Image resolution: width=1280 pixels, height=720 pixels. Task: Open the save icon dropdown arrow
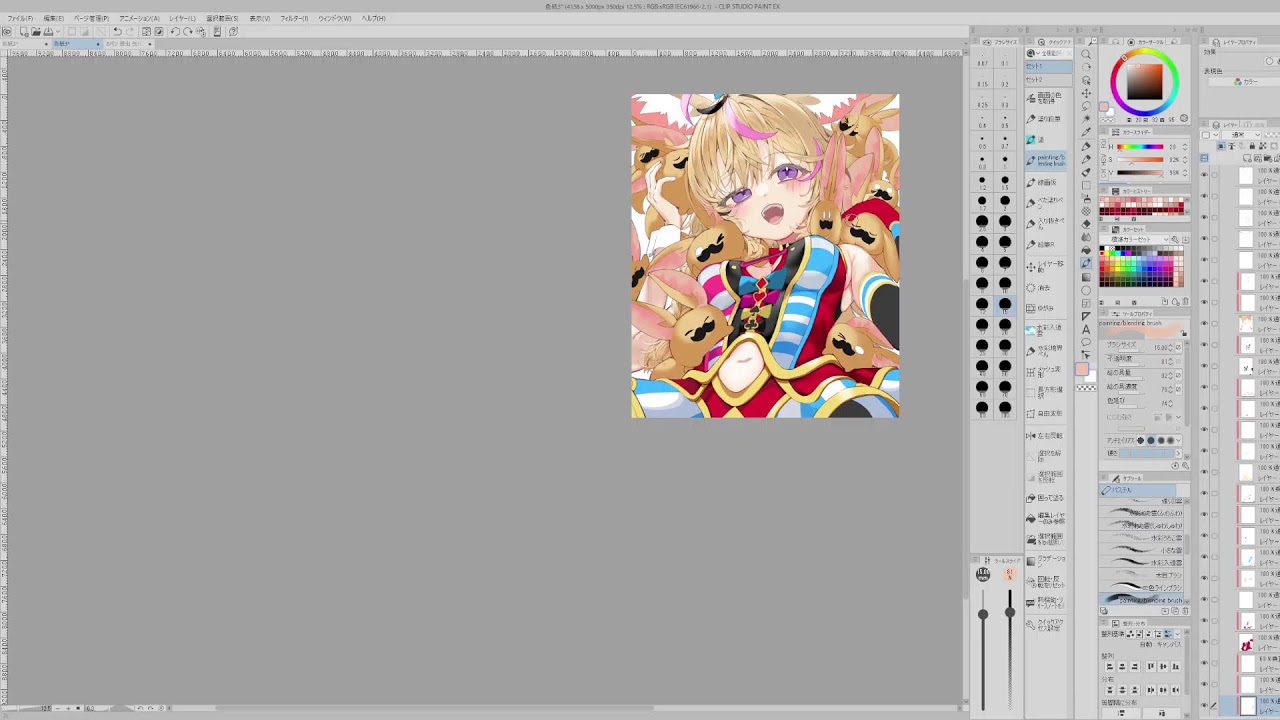tap(56, 32)
